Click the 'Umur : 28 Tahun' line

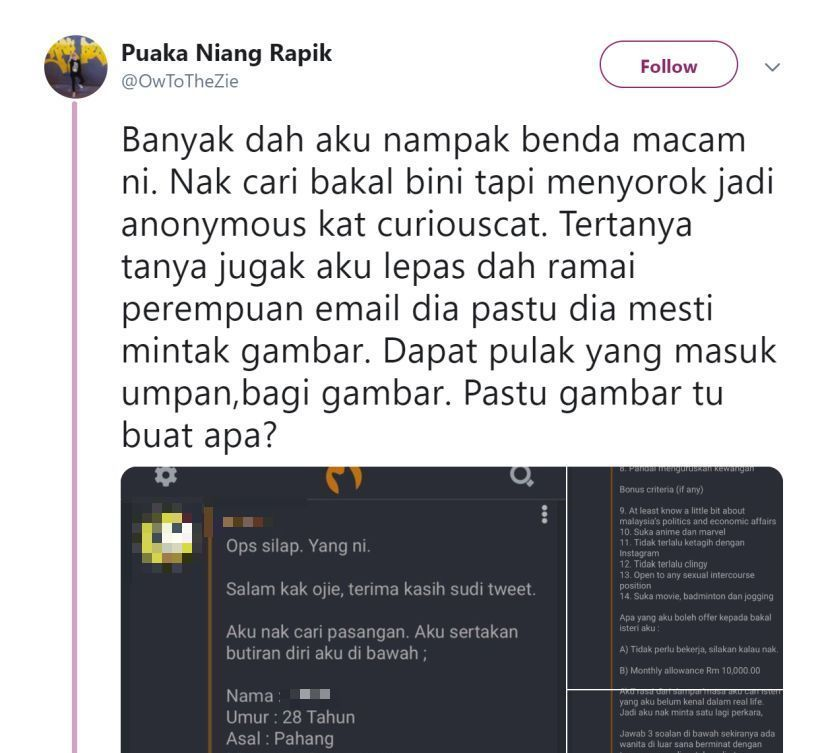click(291, 717)
